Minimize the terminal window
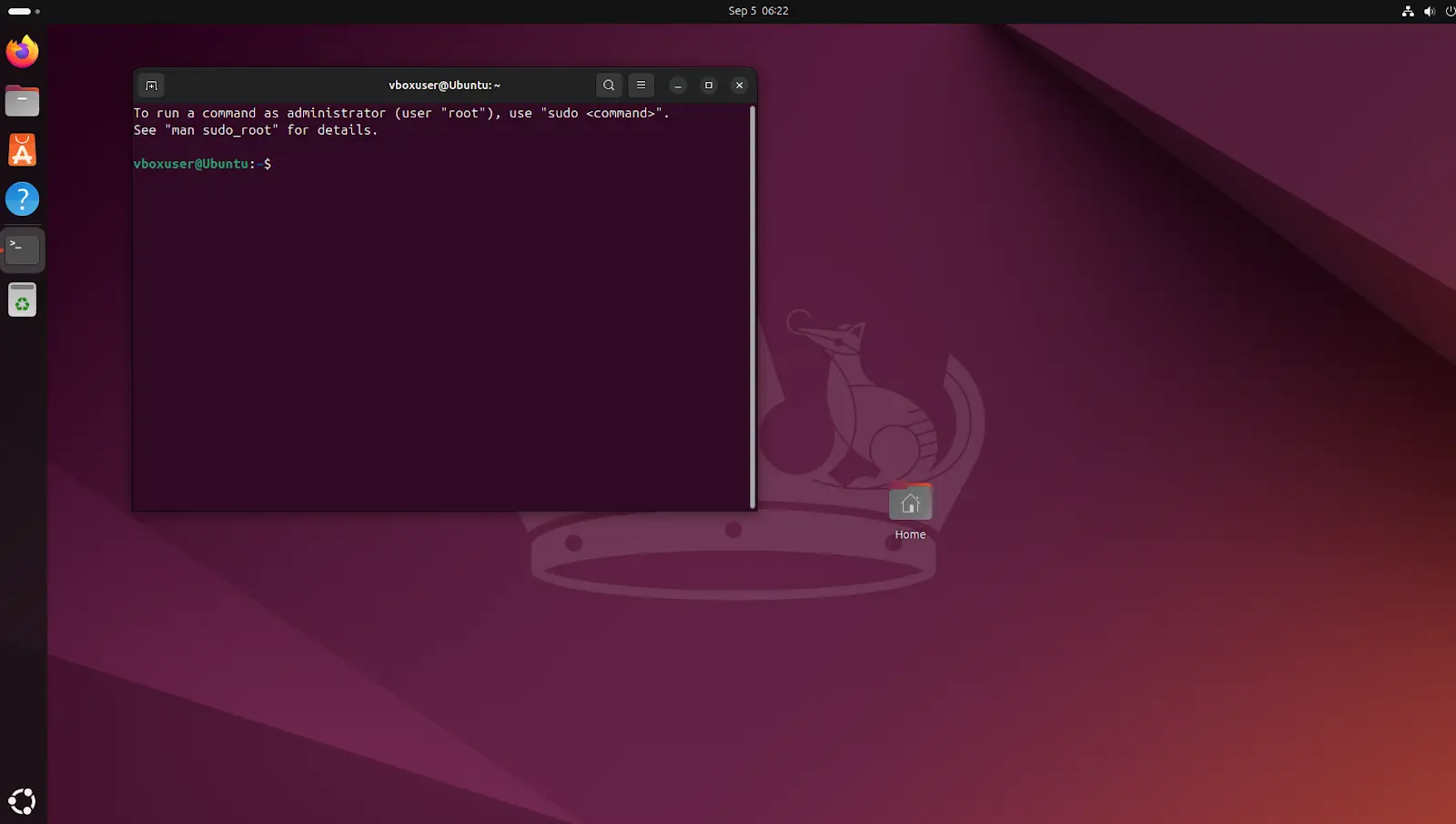Image resolution: width=1456 pixels, height=824 pixels. [678, 86]
